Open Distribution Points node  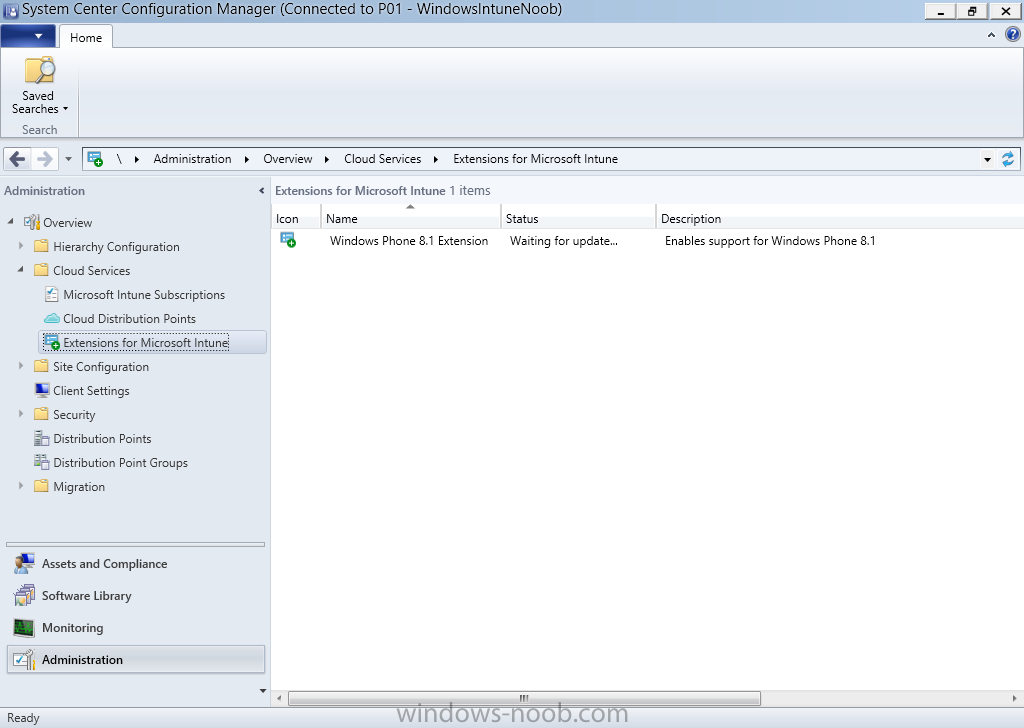(102, 439)
